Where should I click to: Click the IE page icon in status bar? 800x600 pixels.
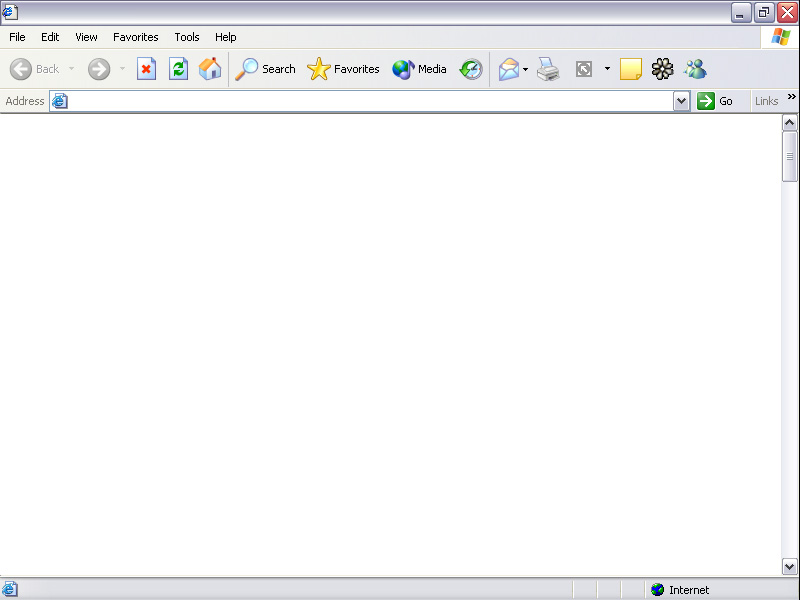pyautogui.click(x=10, y=589)
